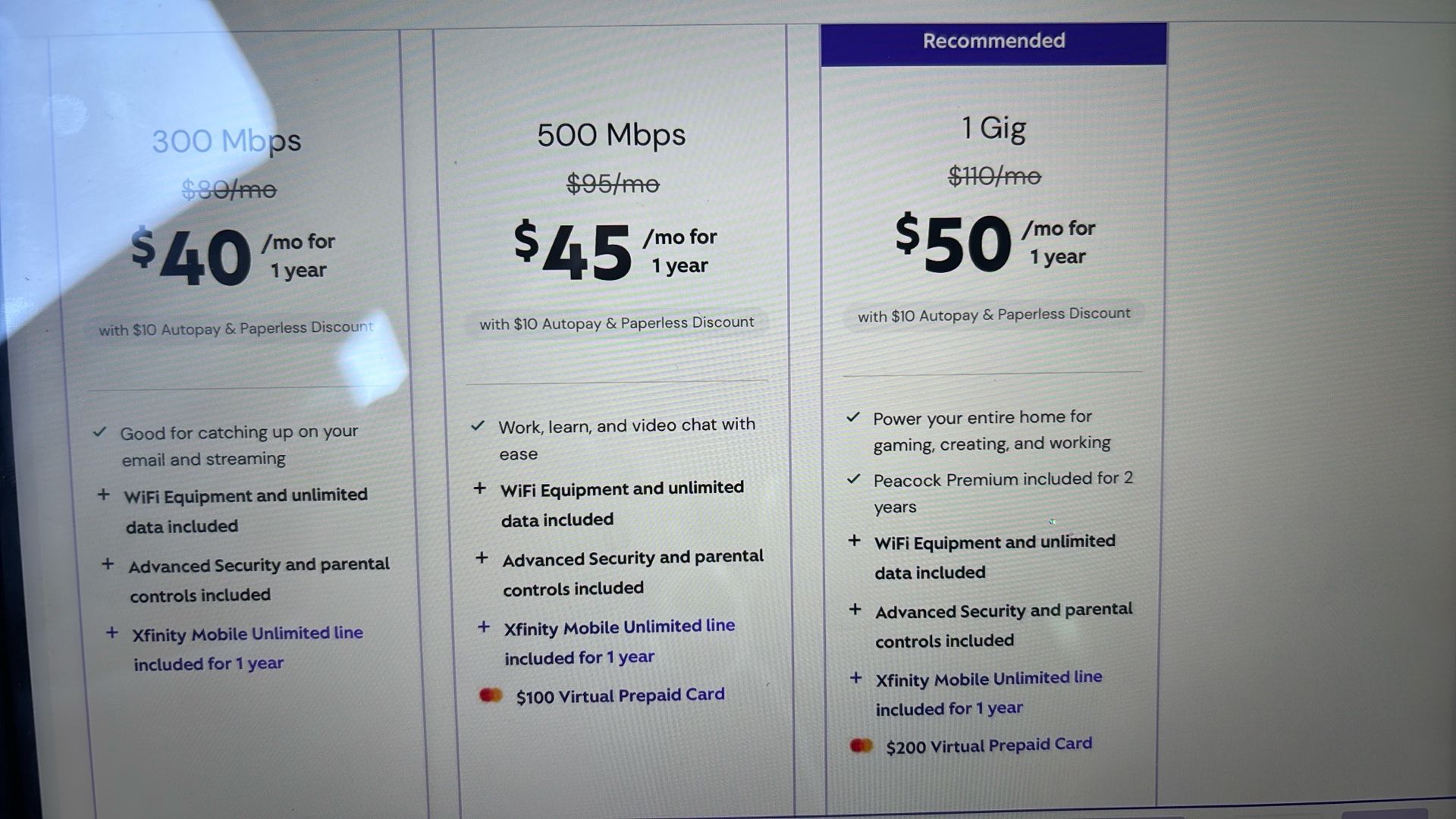The width and height of the screenshot is (1456, 819).
Task: Expand 'WiFi Equipment and unlimited data' on 300 Mbps plan
Action: click(x=246, y=510)
